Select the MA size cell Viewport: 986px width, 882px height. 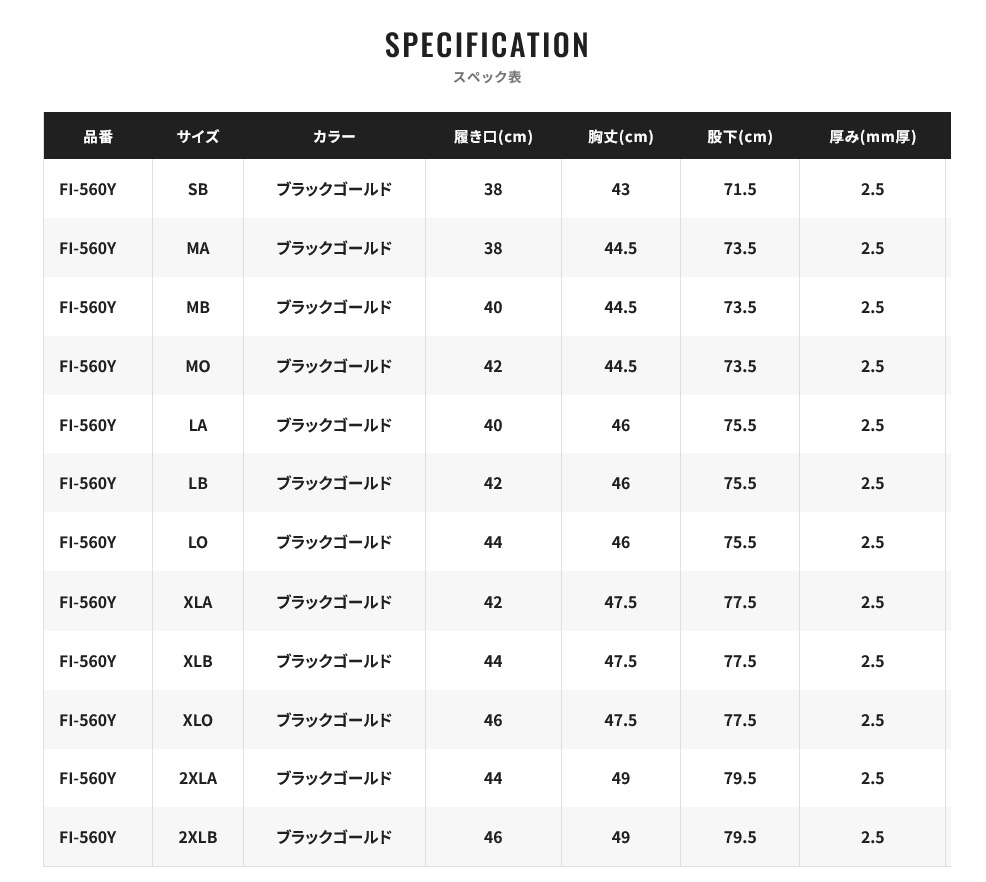198,248
